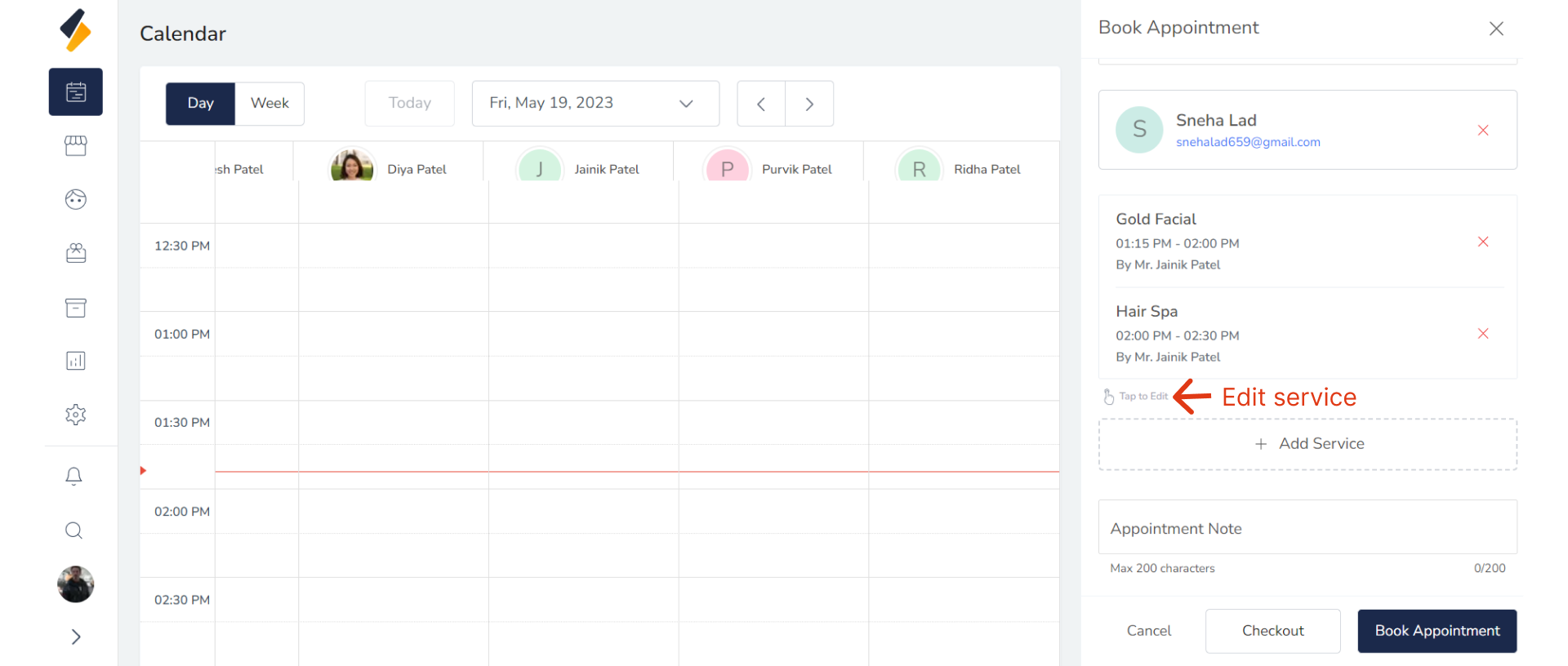Click in the Appointment Note field
The height and width of the screenshot is (666, 1568).
coord(1307,529)
